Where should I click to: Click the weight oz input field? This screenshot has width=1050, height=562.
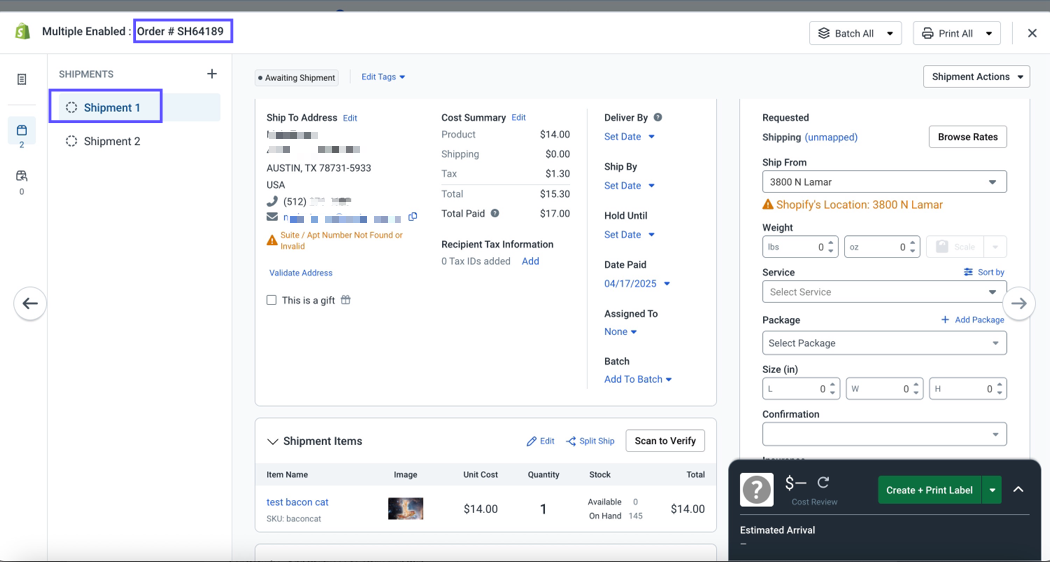(x=882, y=247)
